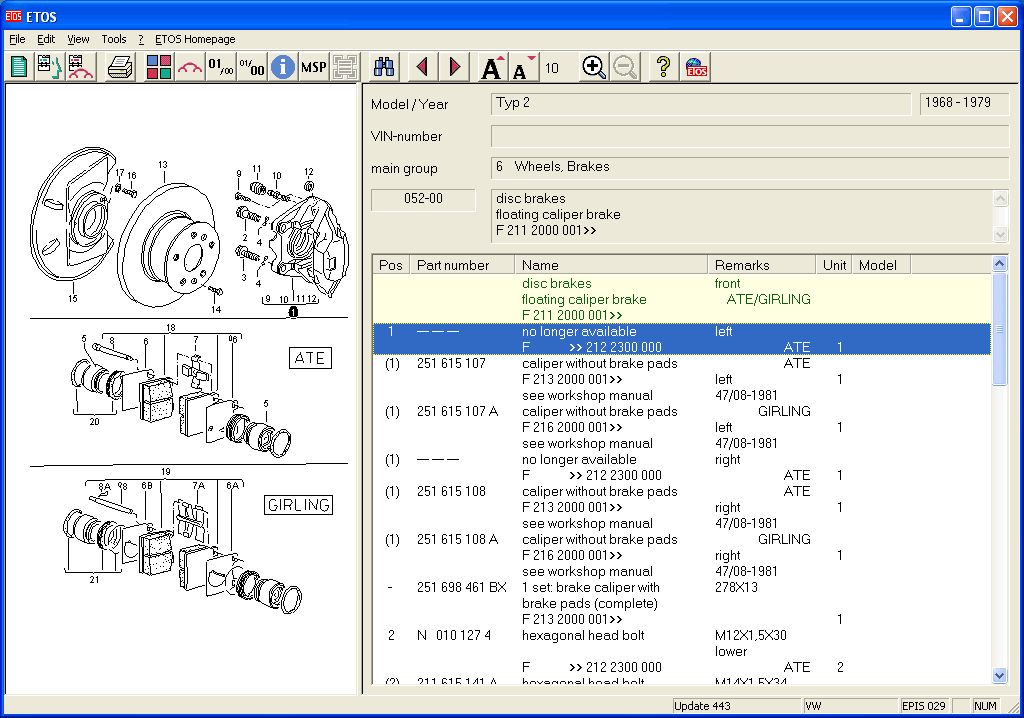
Task: Click description box scroll up arrow
Action: [x=1000, y=197]
